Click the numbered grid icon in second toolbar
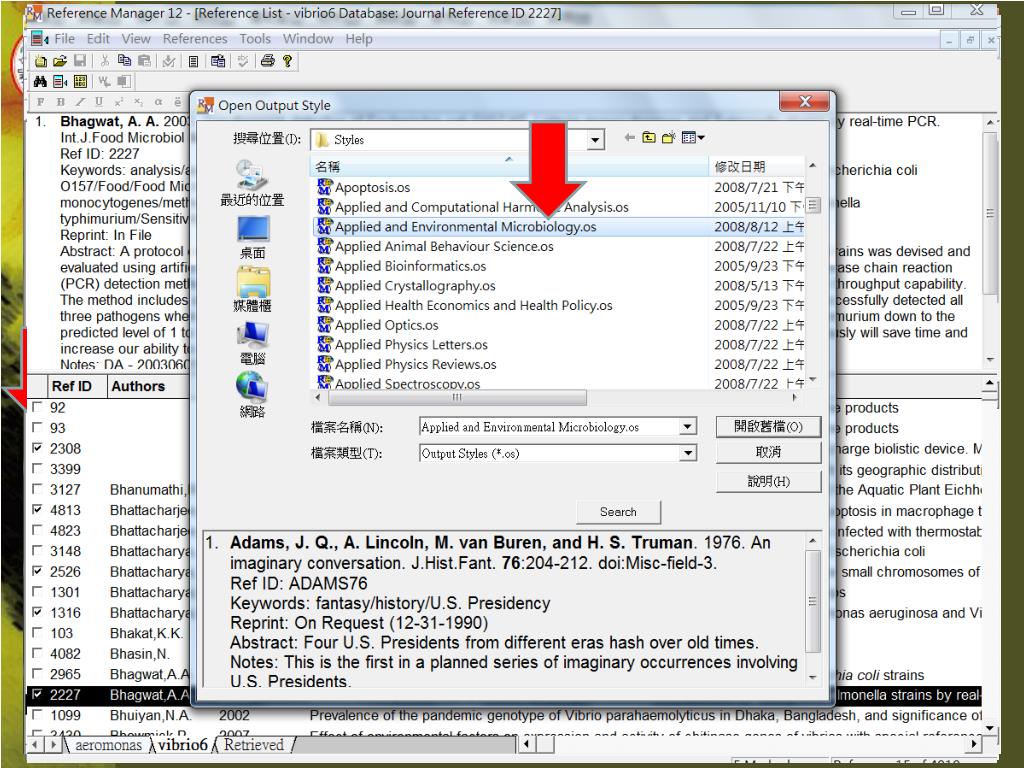Viewport: 1024px width, 768px height. [x=80, y=82]
